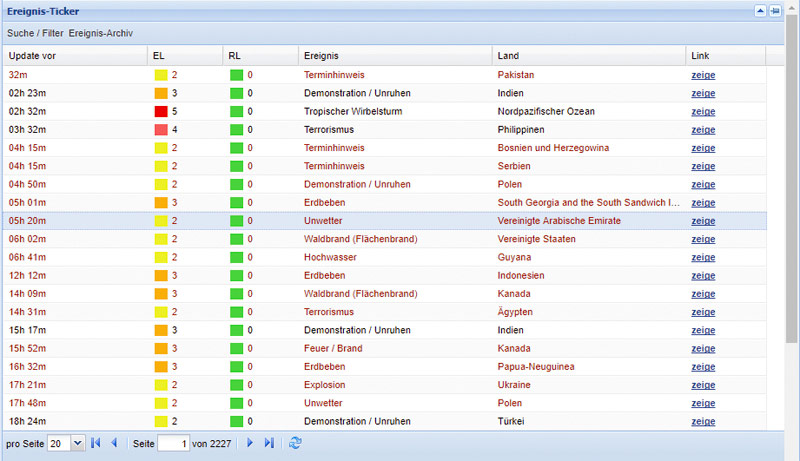Open zeige link for Philippinen Terrorismus
The height and width of the screenshot is (461, 800).
click(703, 130)
